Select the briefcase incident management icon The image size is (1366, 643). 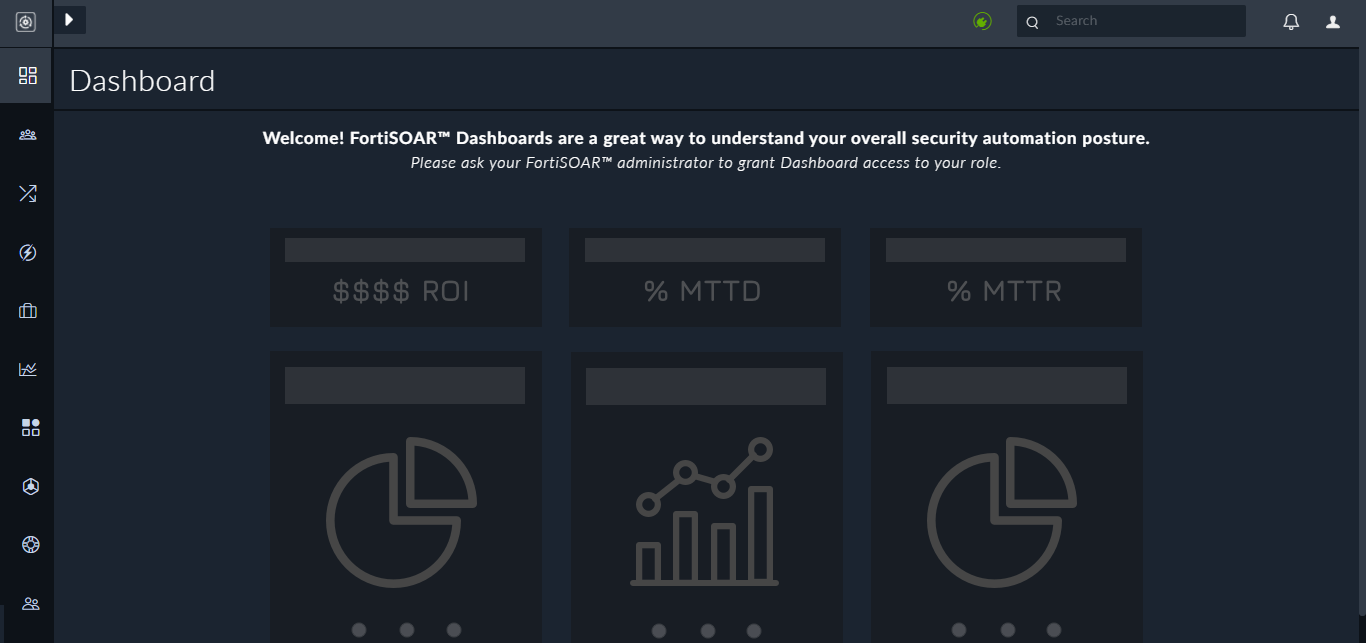point(28,310)
